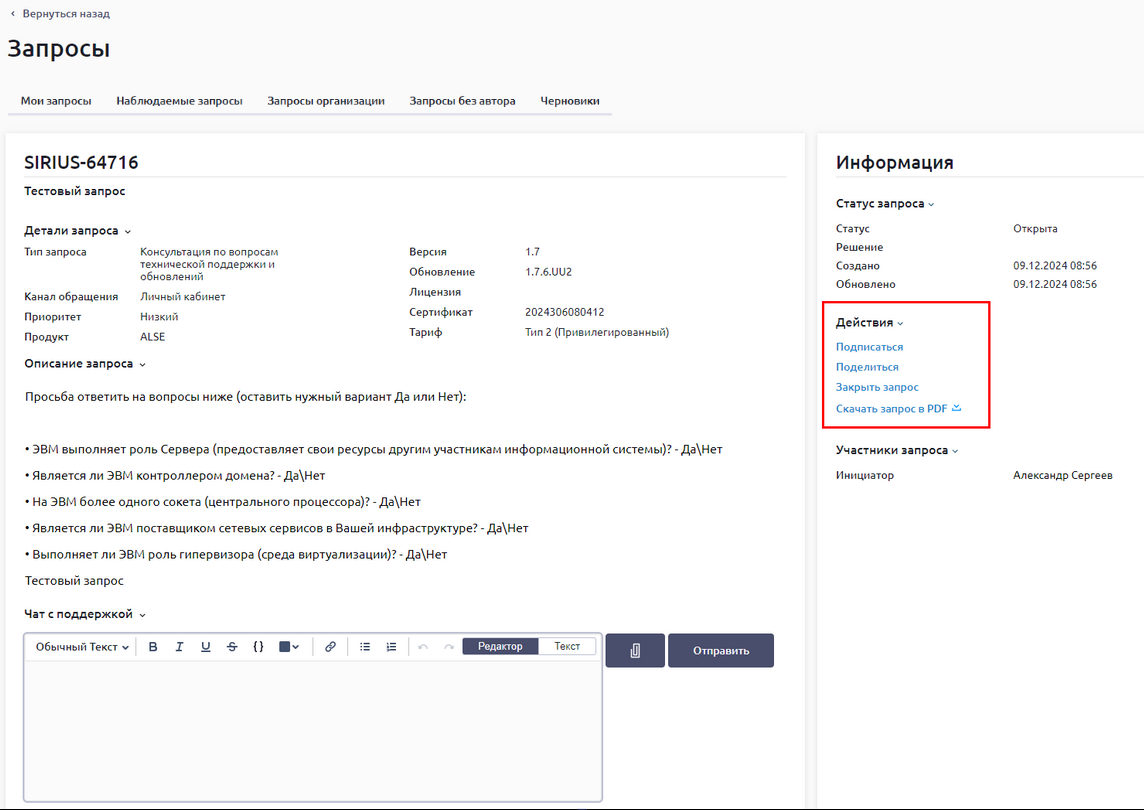Switch editor to Редактор mode
The width and height of the screenshot is (1144, 810).
[x=500, y=646]
